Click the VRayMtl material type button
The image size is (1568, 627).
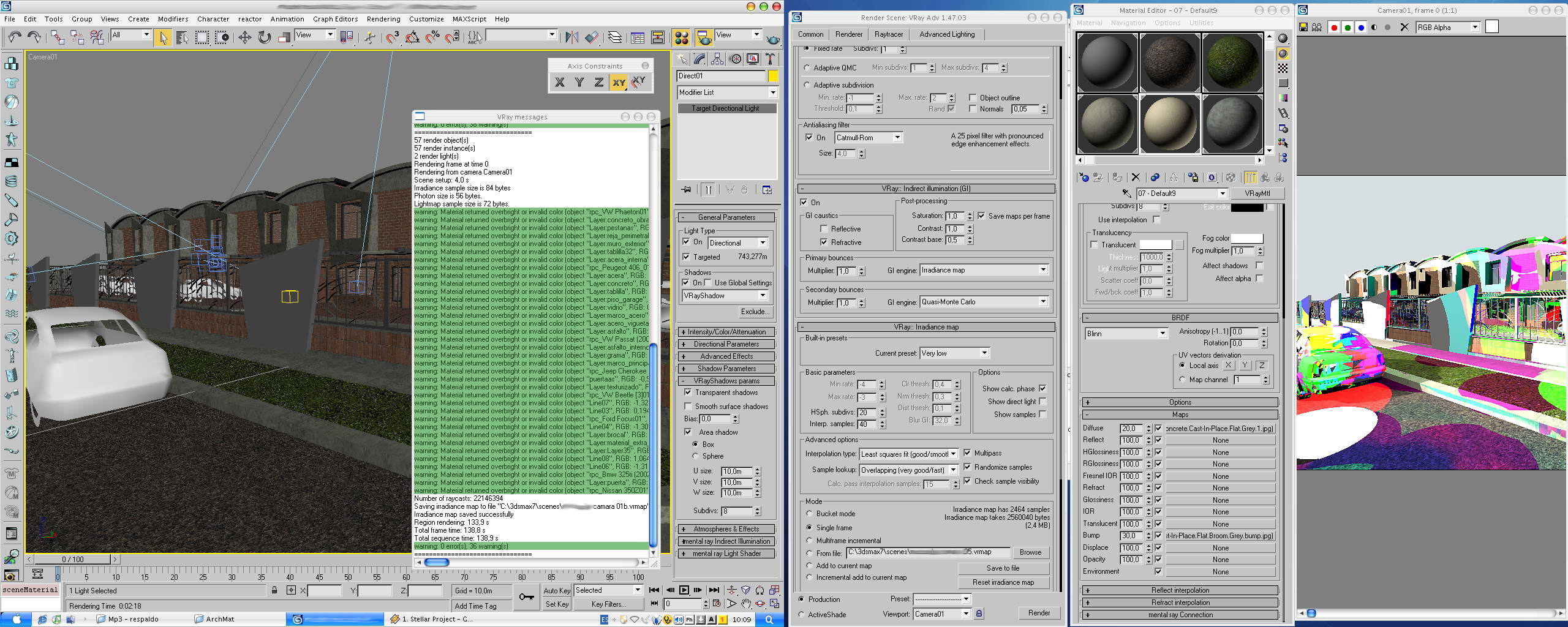1257,193
